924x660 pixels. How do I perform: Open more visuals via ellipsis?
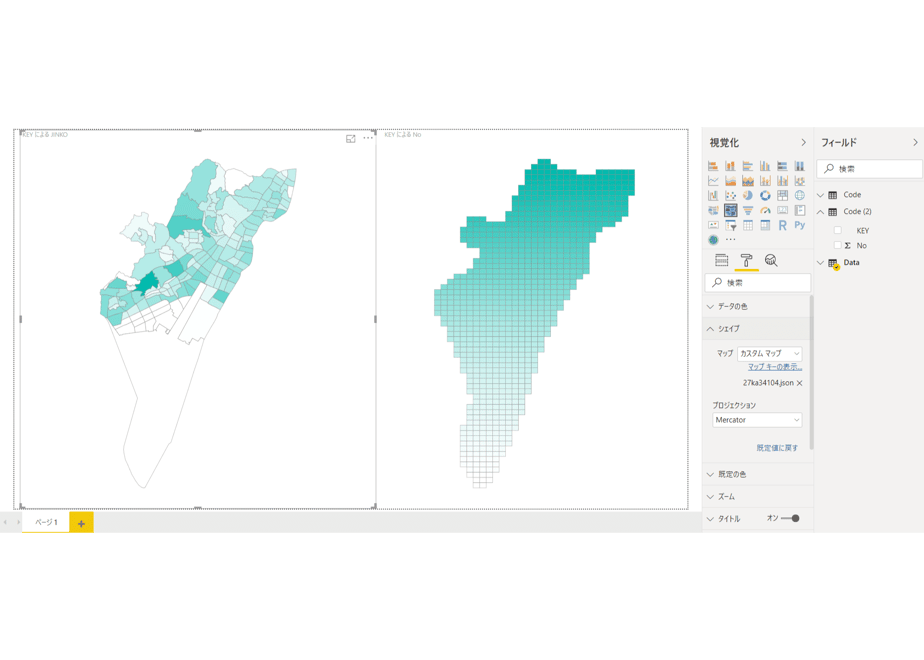pos(731,240)
